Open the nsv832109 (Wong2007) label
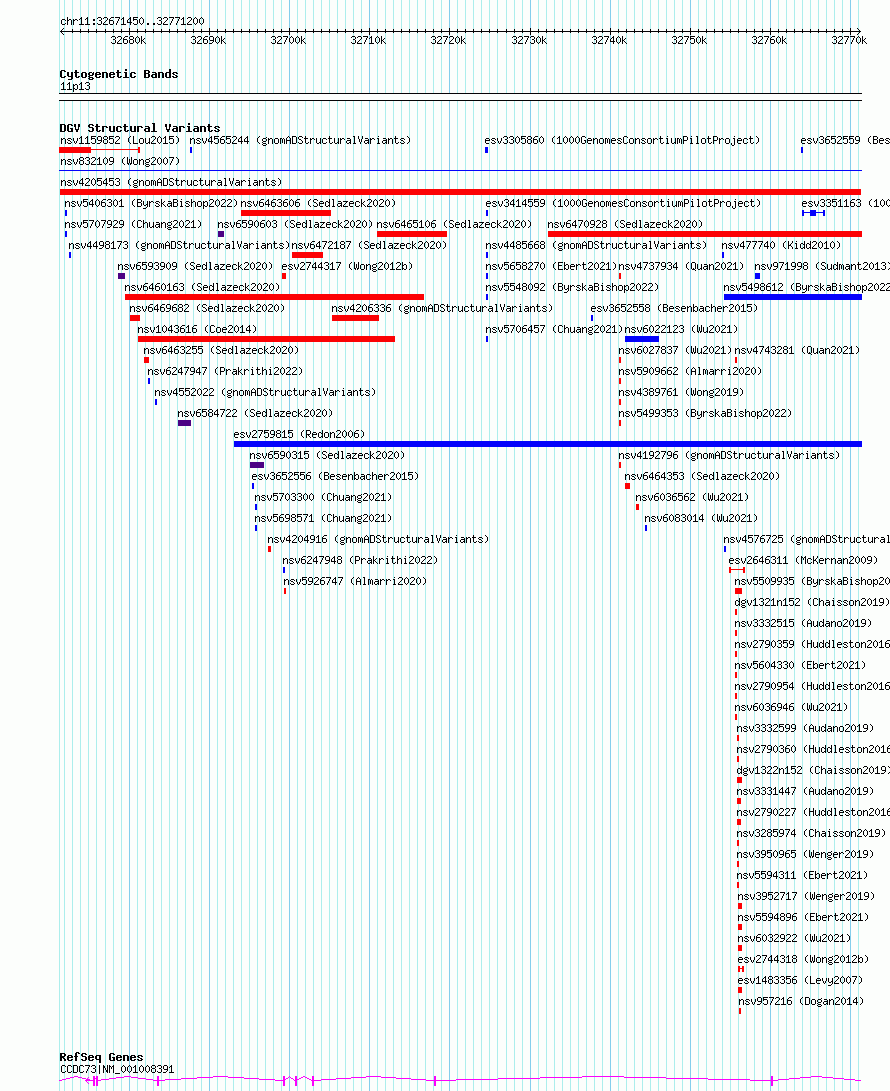The height and width of the screenshot is (1091, 890). coord(120,161)
